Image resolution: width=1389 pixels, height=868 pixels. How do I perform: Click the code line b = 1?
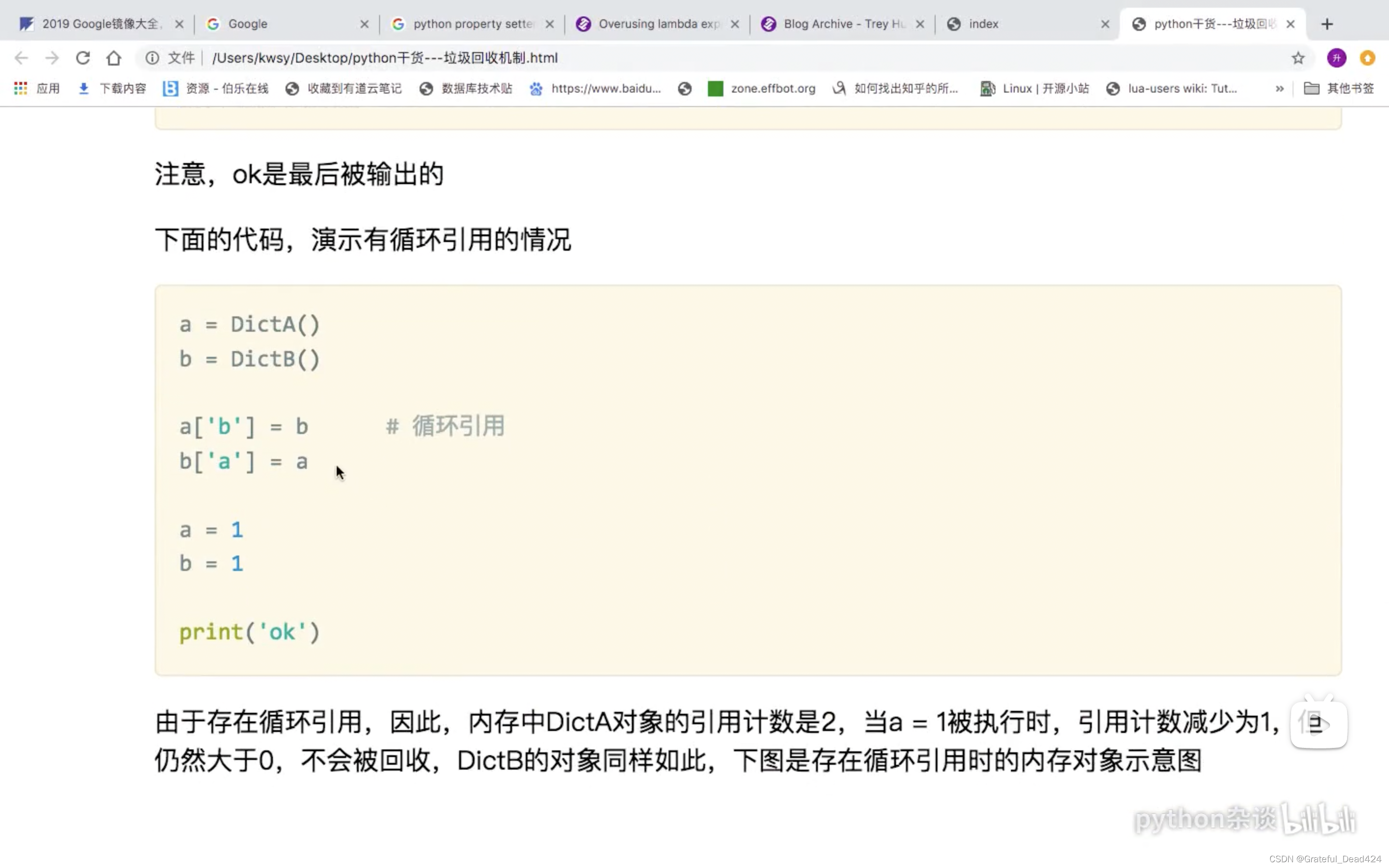211,563
